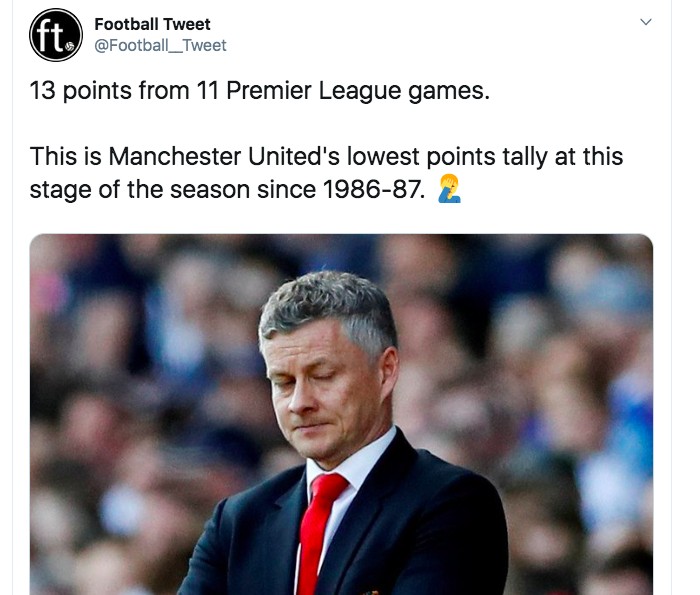Click the small soccer ball in avatar logo
This screenshot has height=595, width=700.
(70, 46)
